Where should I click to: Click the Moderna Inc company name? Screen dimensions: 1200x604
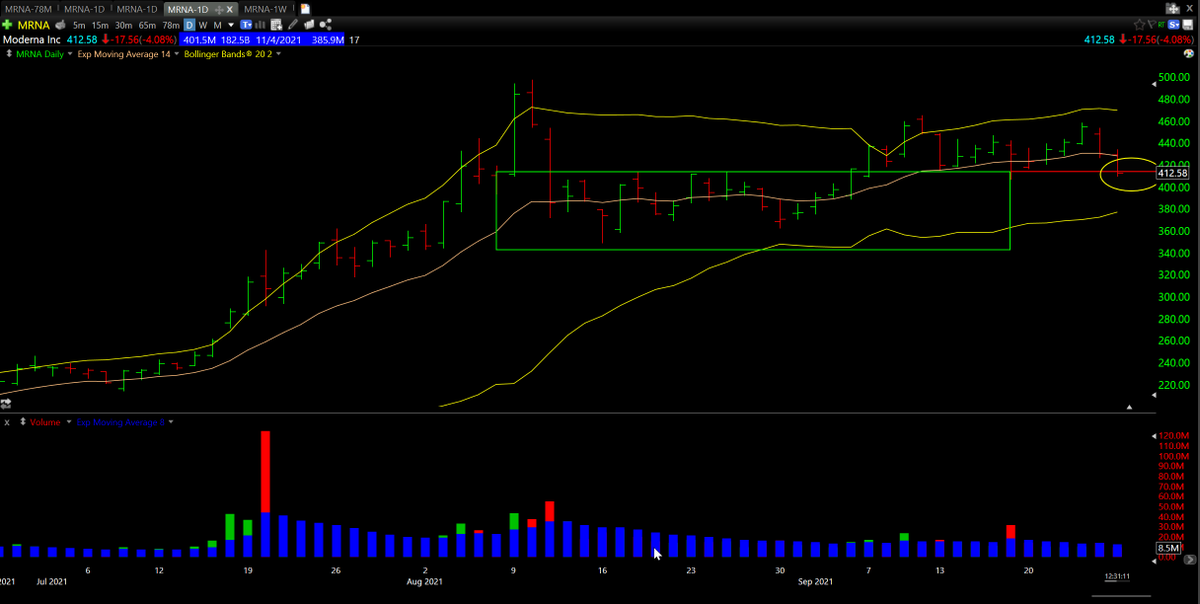pos(31,40)
